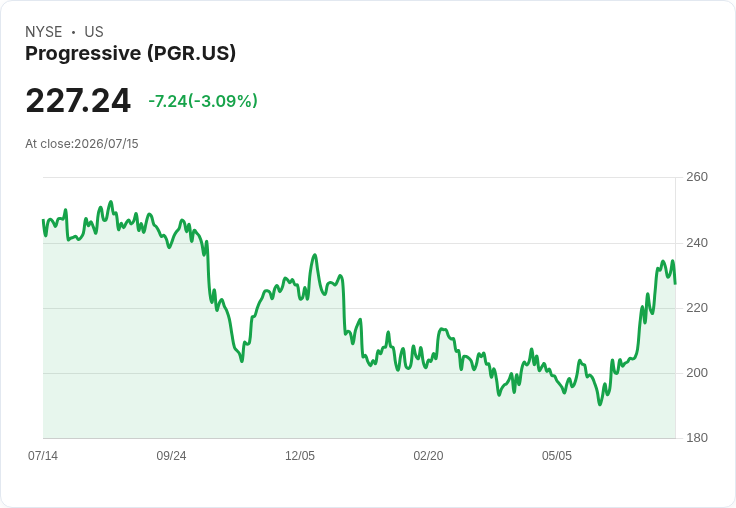Click the last data point of the line
Screen dimensions: 736x508
click(675, 284)
